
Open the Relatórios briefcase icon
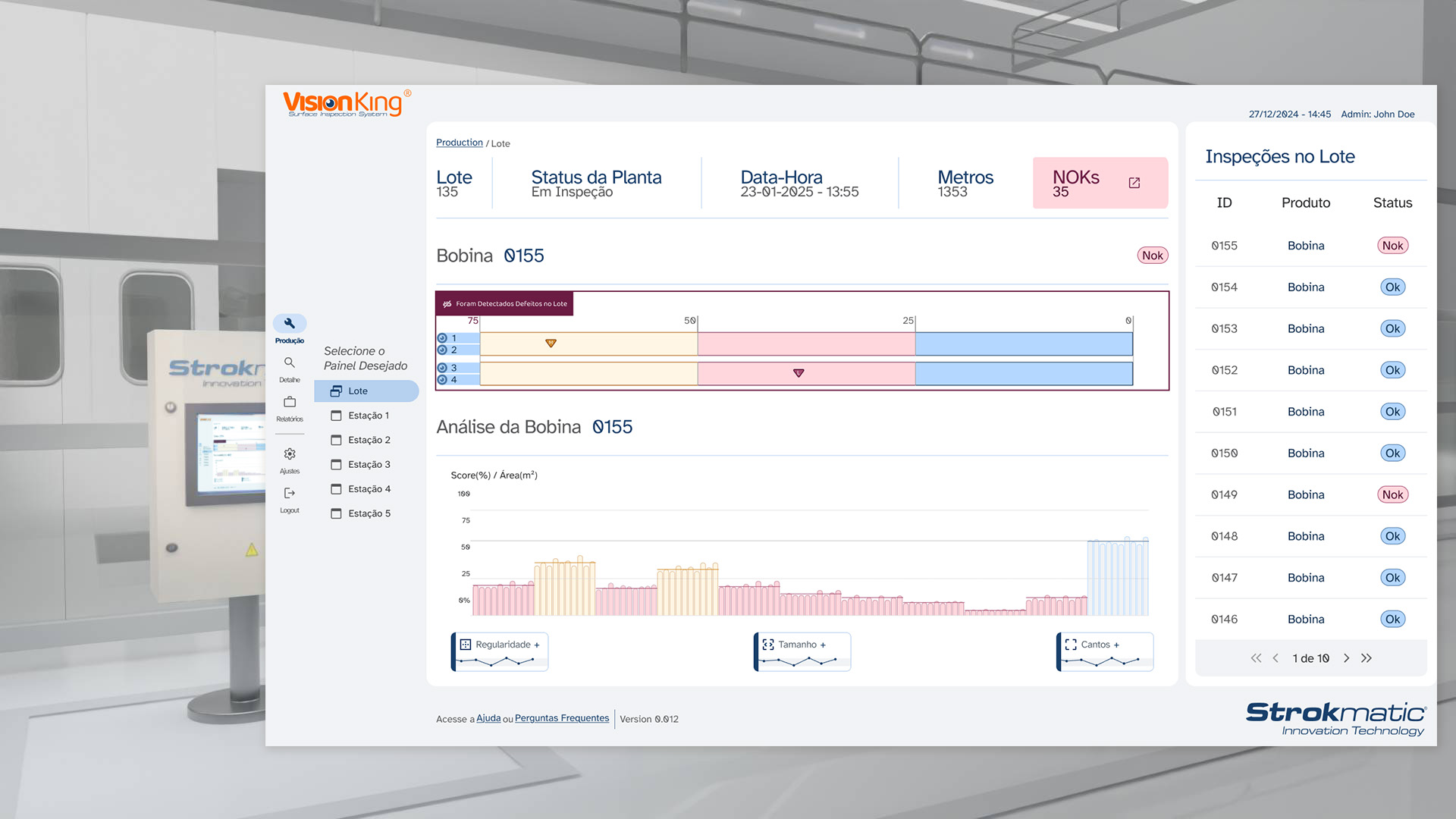point(290,402)
